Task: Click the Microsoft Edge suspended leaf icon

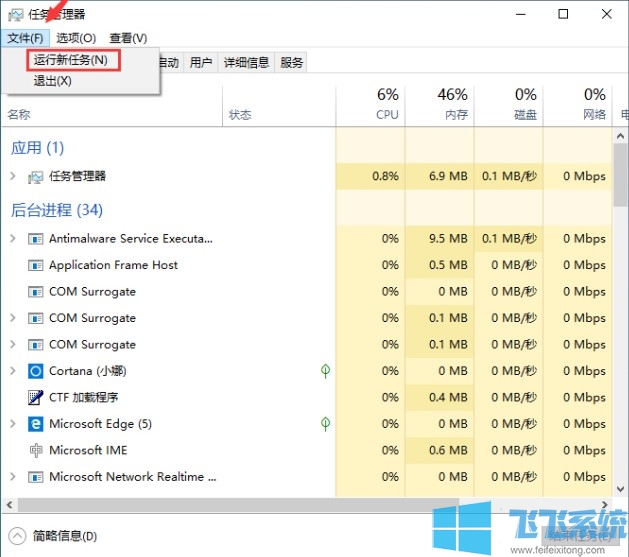Action: (325, 423)
